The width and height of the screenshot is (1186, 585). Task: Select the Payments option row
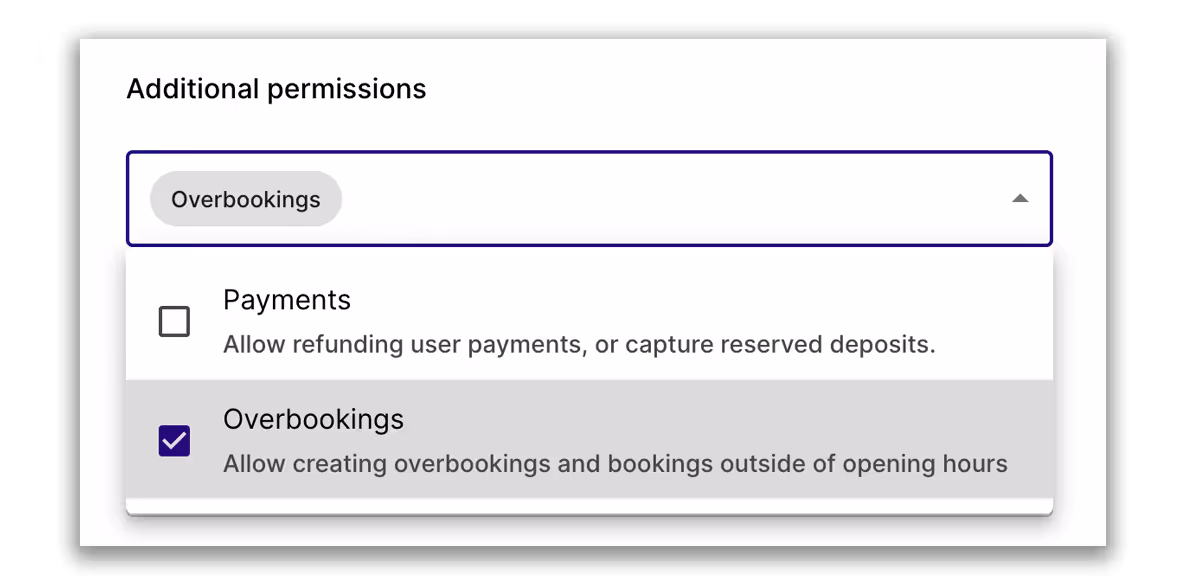click(x=589, y=320)
